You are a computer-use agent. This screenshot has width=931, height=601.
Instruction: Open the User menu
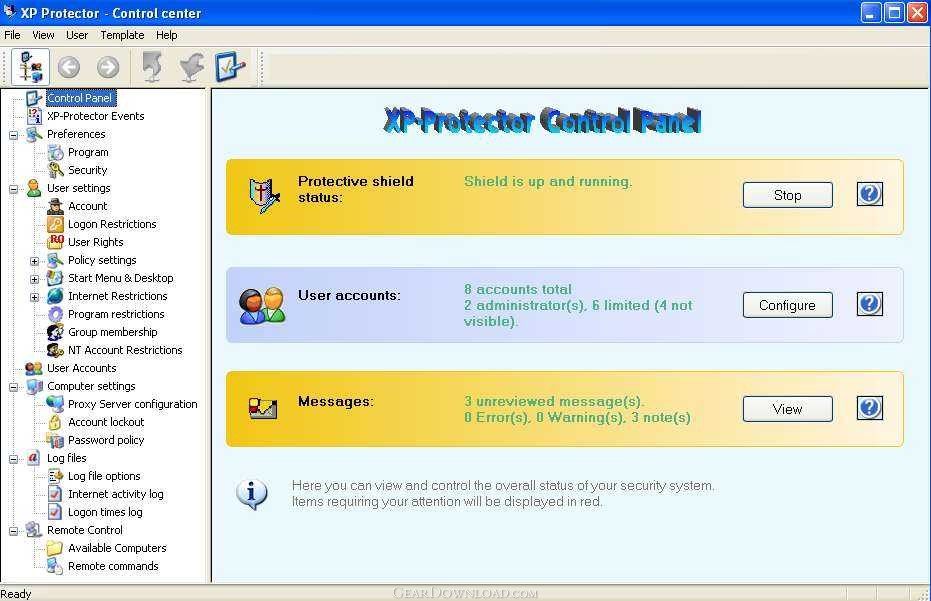(x=77, y=35)
